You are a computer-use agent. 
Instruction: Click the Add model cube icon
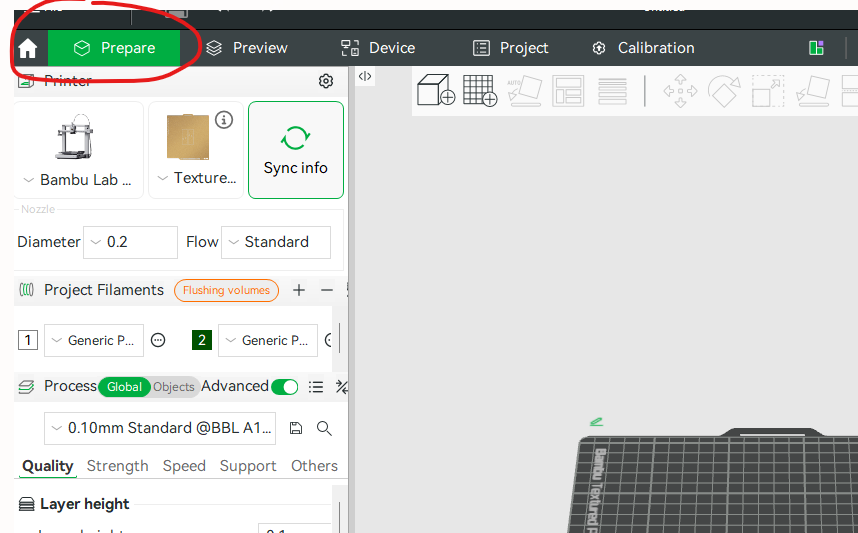click(x=435, y=90)
